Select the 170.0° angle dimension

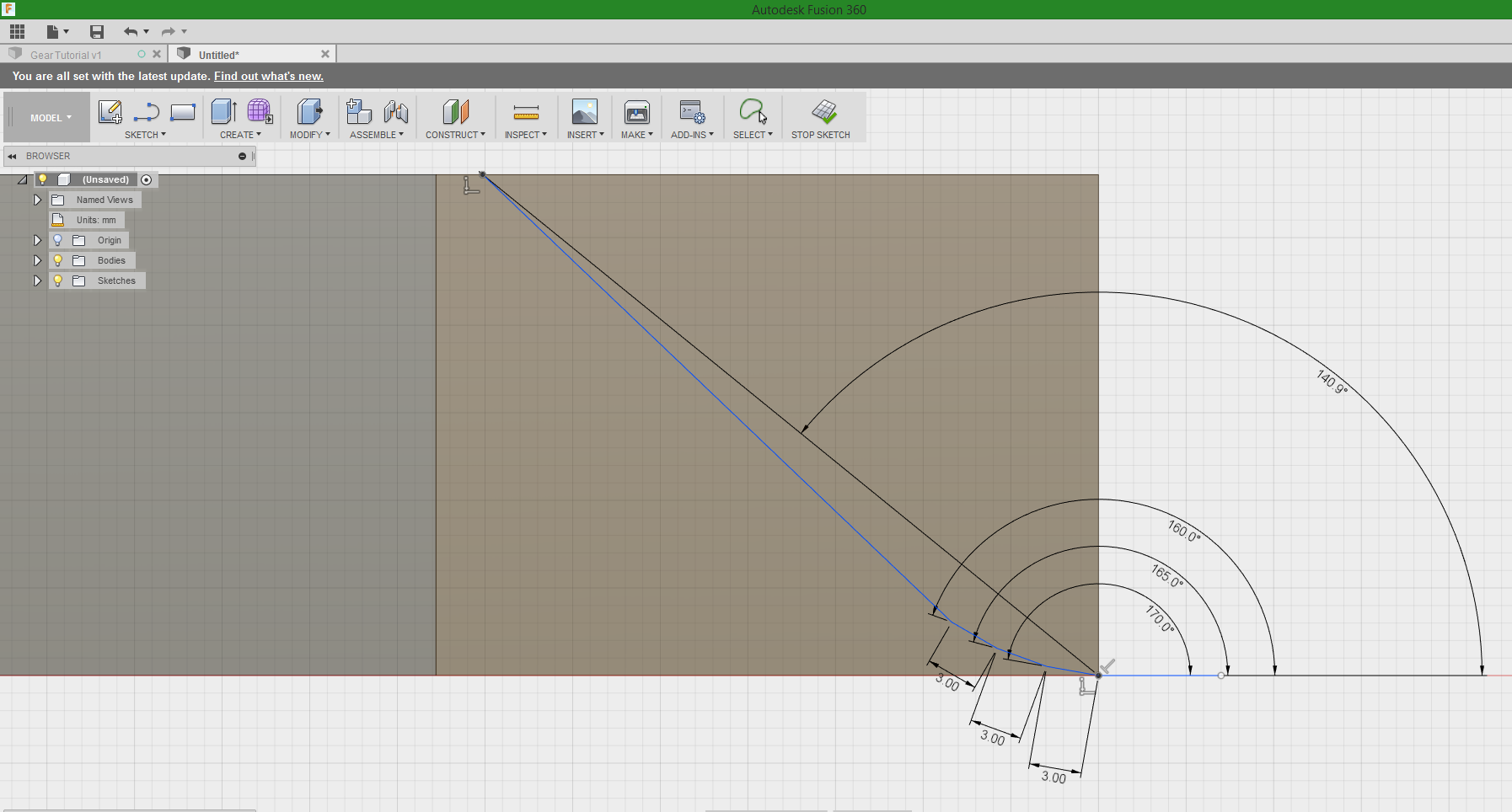tap(1160, 618)
